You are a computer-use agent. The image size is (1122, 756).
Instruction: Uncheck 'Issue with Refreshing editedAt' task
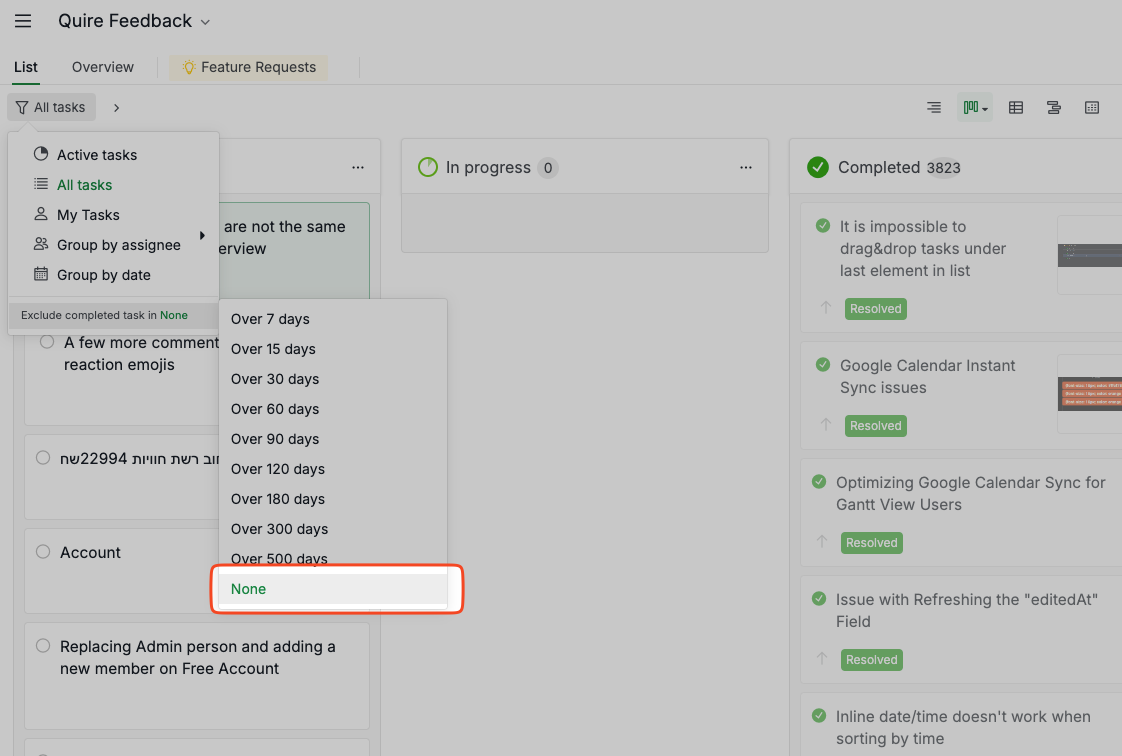tap(819, 599)
